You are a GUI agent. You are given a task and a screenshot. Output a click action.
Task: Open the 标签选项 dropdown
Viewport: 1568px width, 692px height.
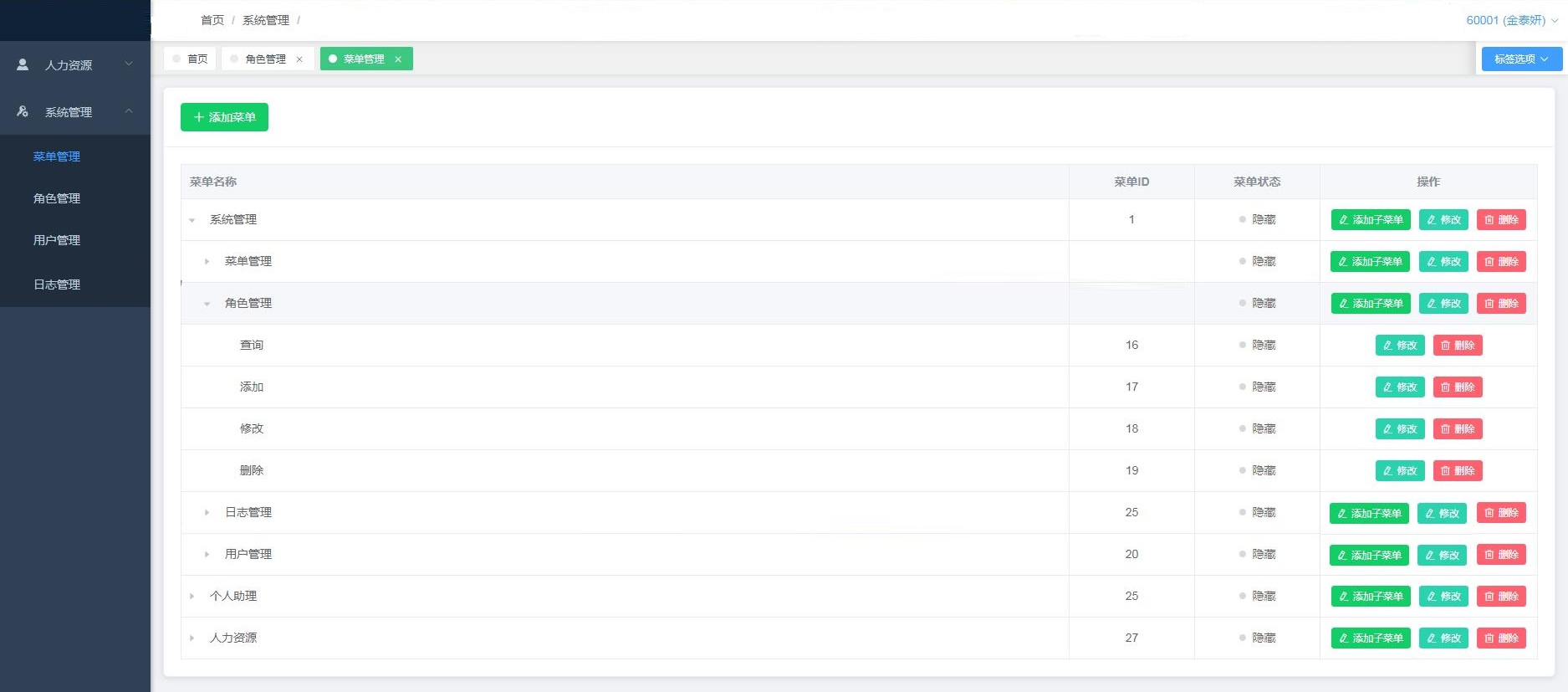1521,59
